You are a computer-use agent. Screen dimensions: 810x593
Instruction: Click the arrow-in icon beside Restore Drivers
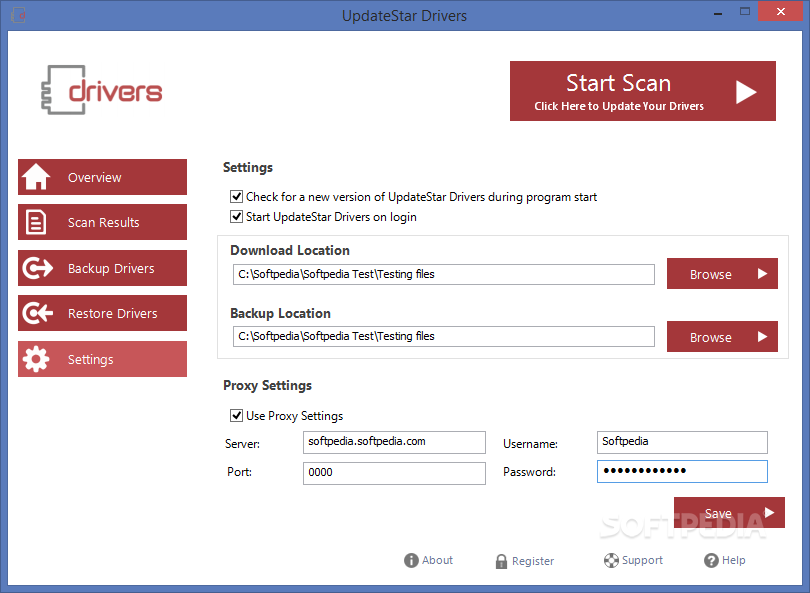[37, 313]
